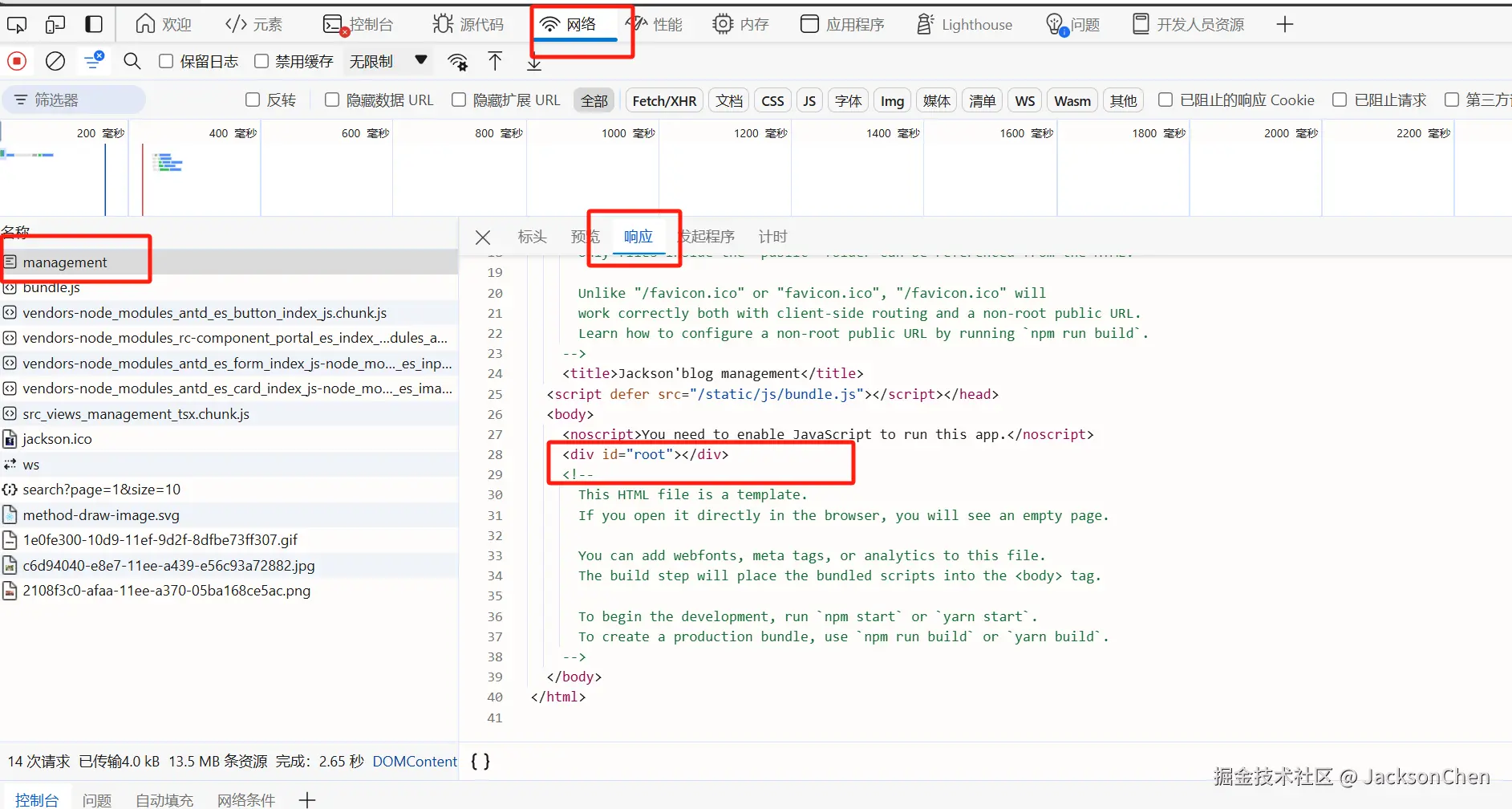Select the src_views_management_tsx.chunk.js request
Viewport: 1512px width, 809px height.
229,414
